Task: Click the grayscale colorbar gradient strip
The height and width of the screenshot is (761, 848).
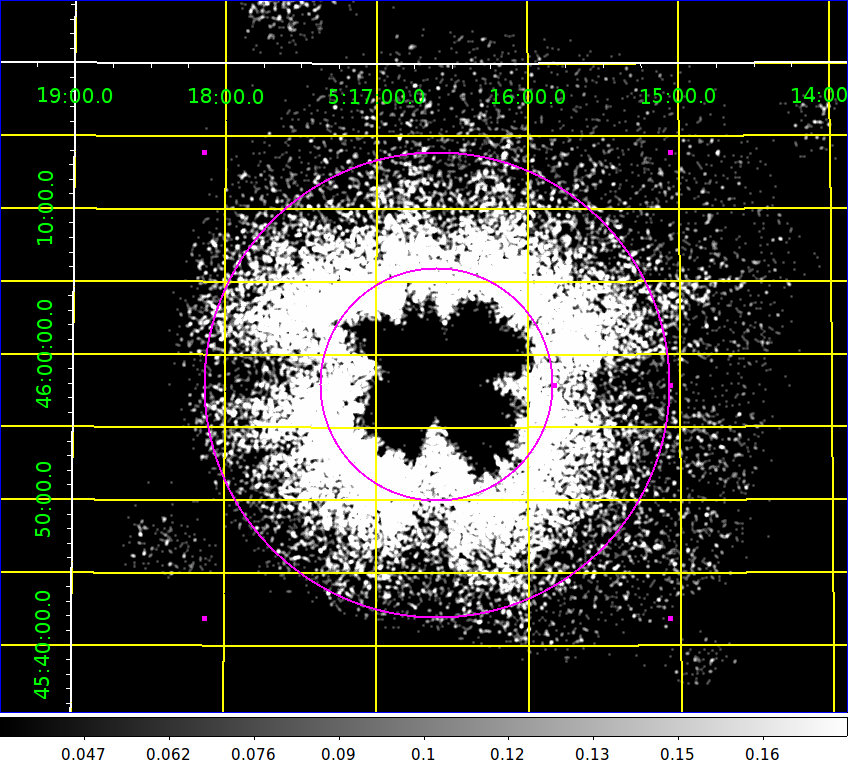Action: coord(424,726)
